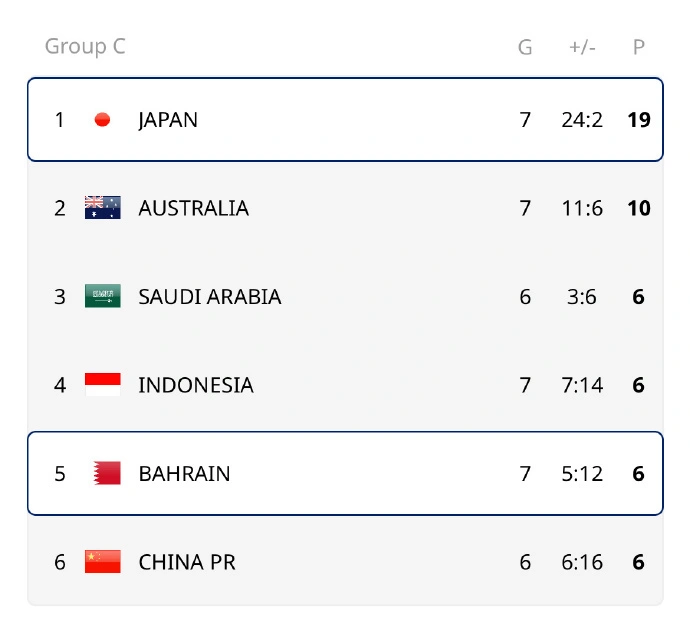Screen dimensions: 690x630
Task: Select the INDONESIA team name
Action: click(x=196, y=385)
